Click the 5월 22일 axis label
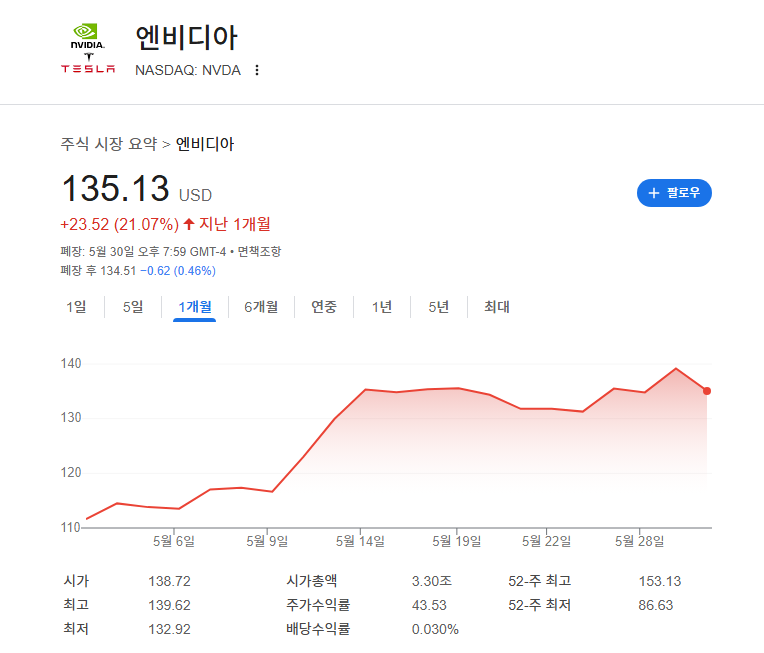764x653 pixels. (x=546, y=541)
